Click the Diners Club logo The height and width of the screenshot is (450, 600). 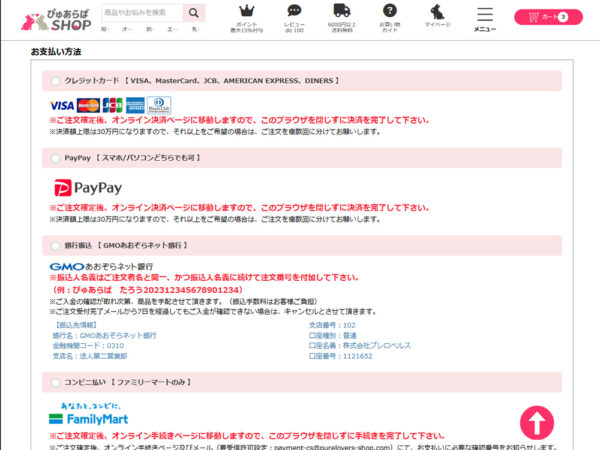[x=159, y=105]
